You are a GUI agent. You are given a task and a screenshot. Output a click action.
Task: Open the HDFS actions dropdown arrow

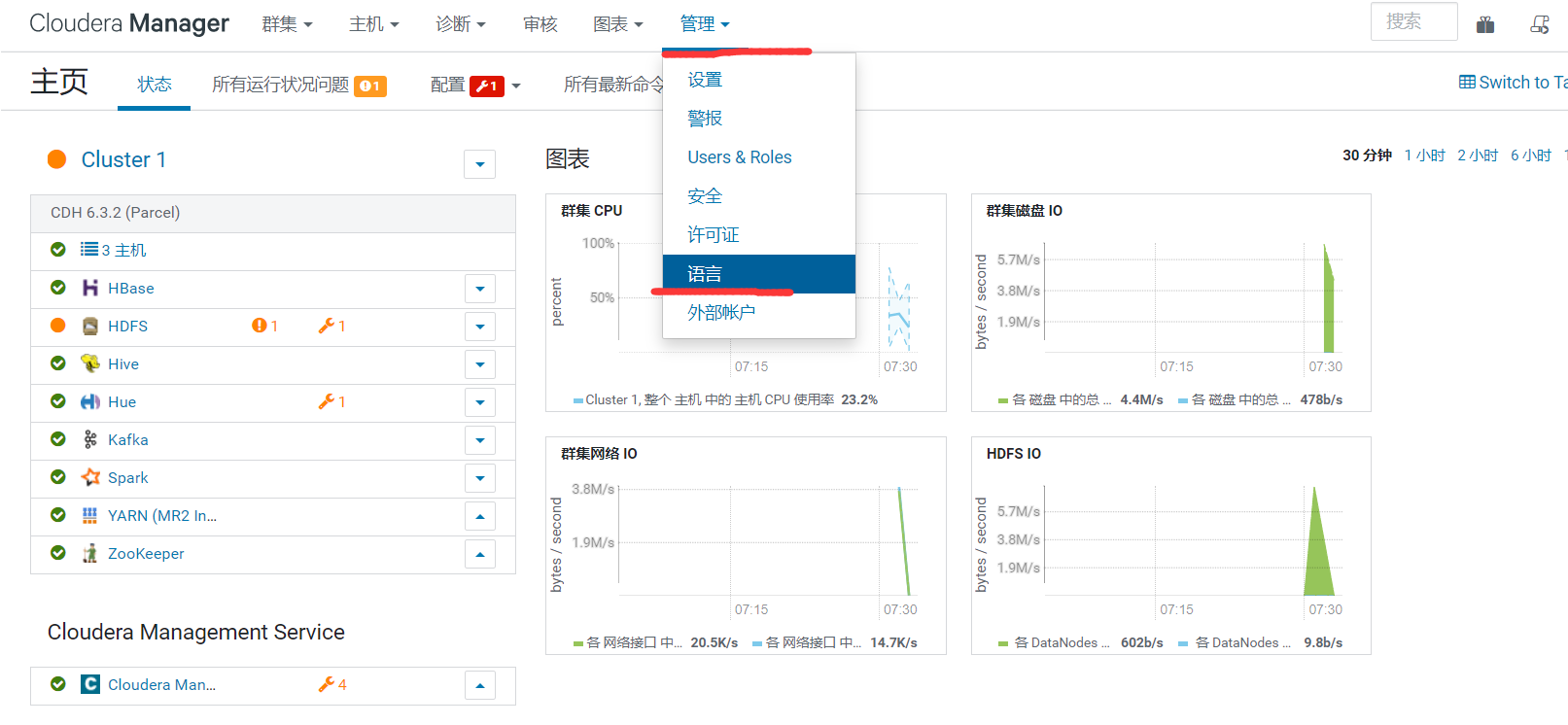click(x=480, y=327)
